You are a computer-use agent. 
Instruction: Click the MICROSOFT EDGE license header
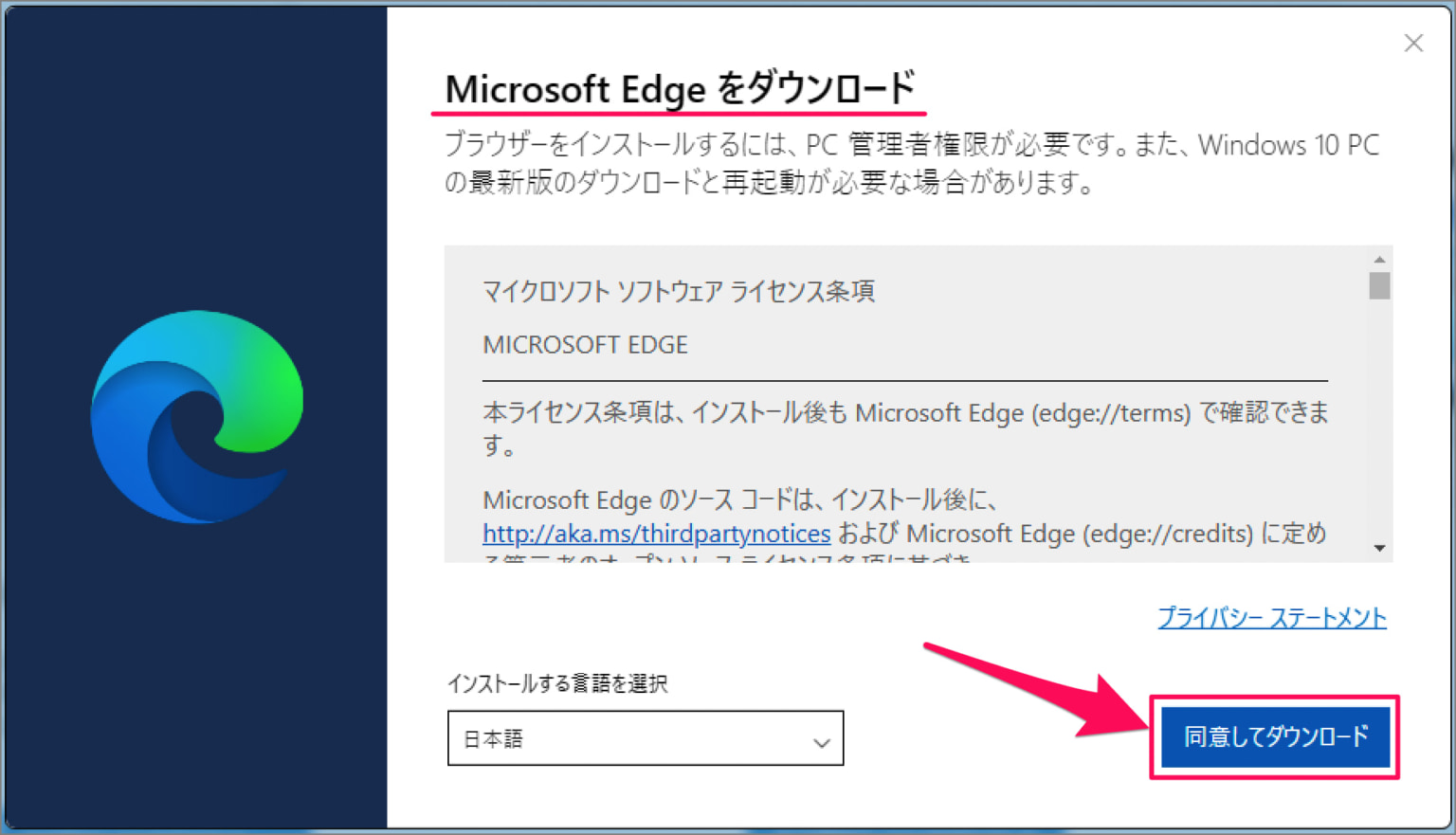tap(585, 344)
